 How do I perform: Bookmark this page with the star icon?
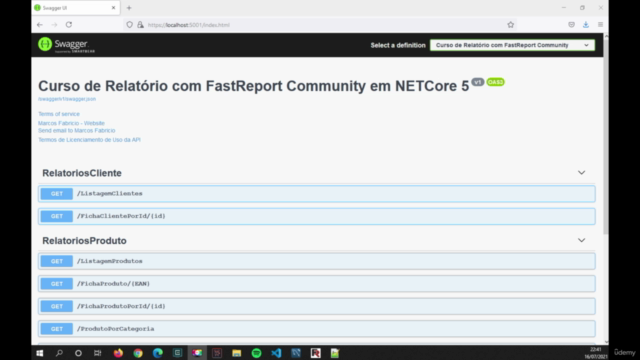pyautogui.click(x=511, y=24)
